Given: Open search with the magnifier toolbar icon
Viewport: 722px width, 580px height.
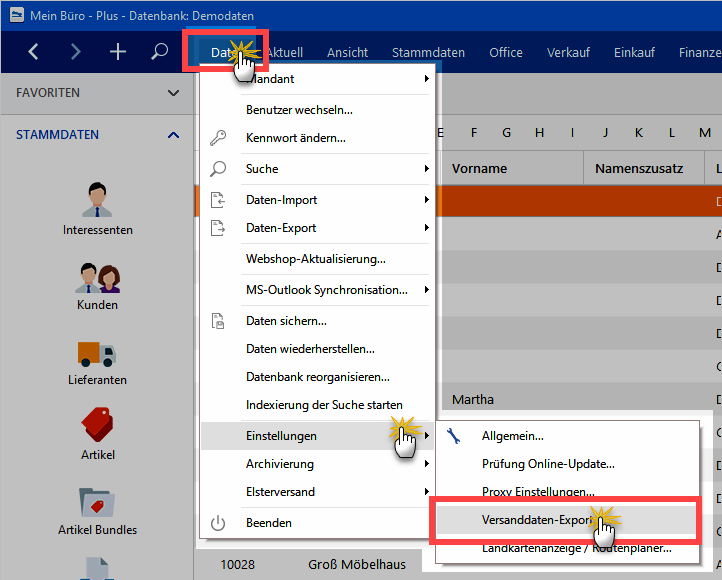Looking at the screenshot, I should tap(159, 52).
